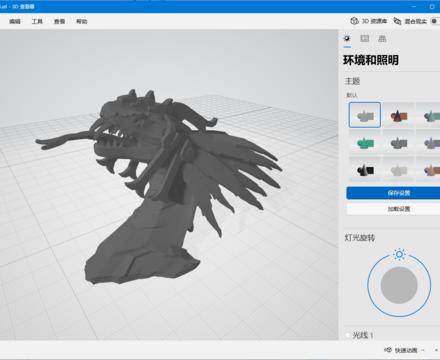
Task: Click the sun handle on the light rotation dial
Action: [399, 255]
